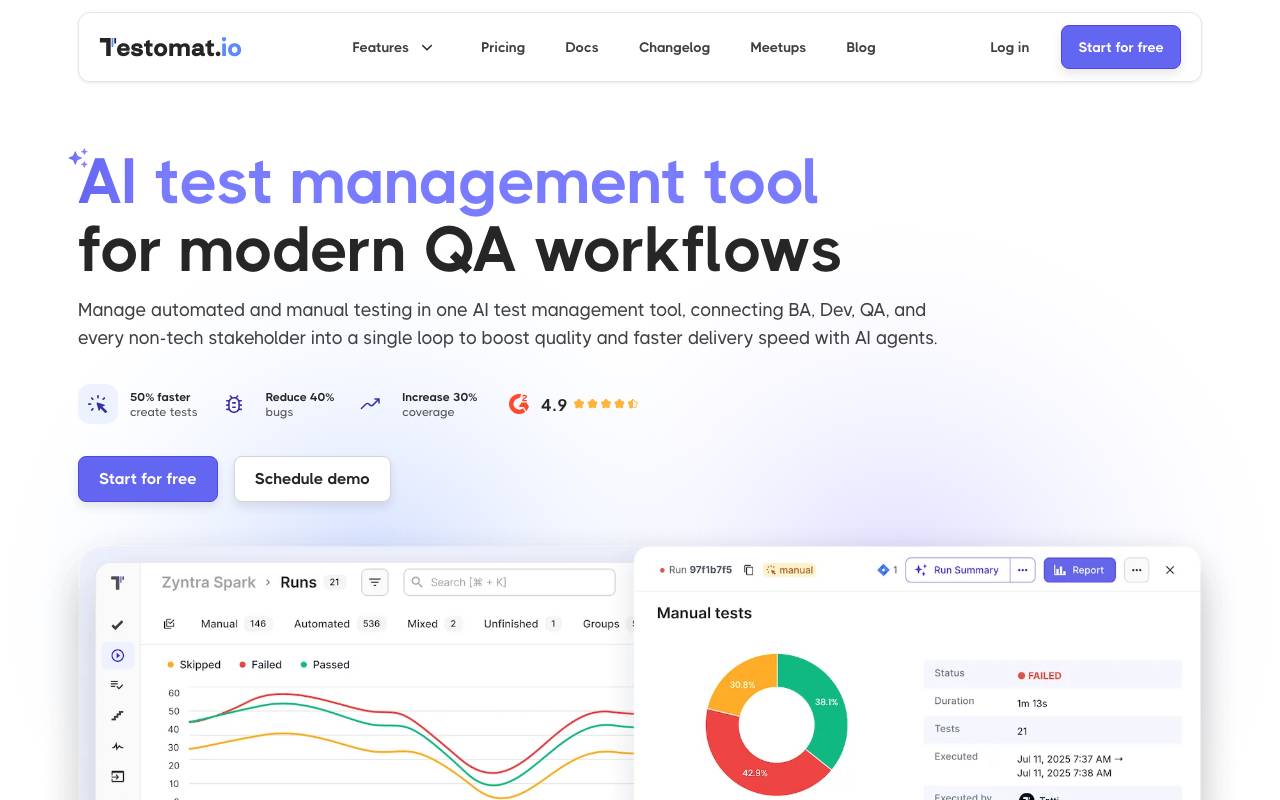
Task: Open the import arrow sidebar icon
Action: click(117, 776)
